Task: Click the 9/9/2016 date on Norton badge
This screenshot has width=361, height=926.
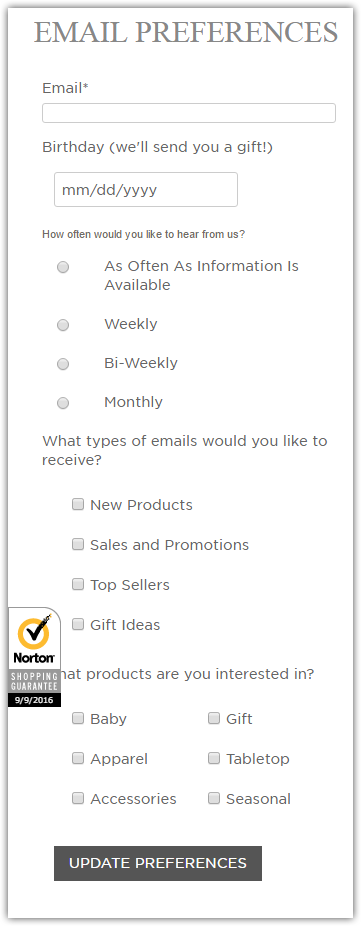Action: click(x=34, y=700)
